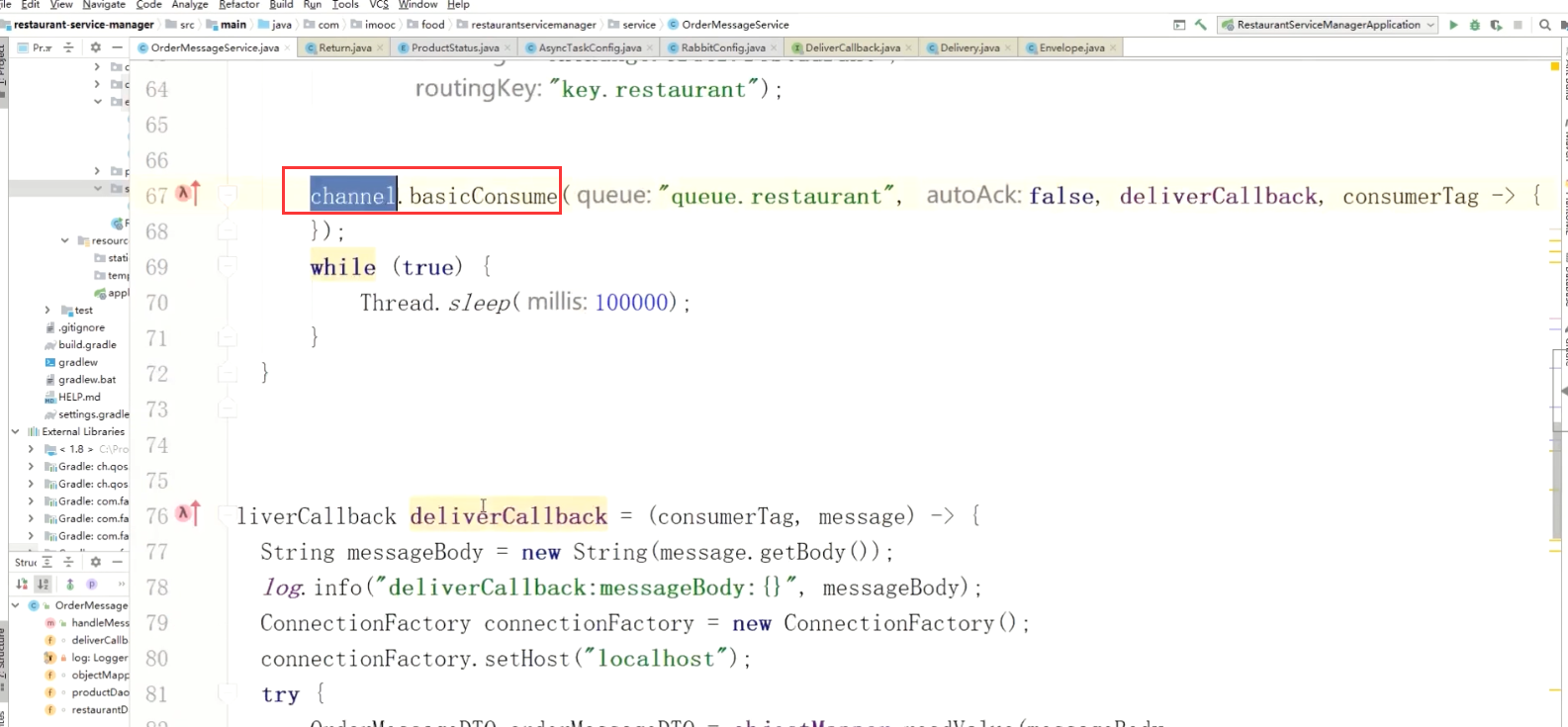The height and width of the screenshot is (727, 1568).
Task: Click the run-anything window icon beside hammer
Action: tap(1179, 25)
